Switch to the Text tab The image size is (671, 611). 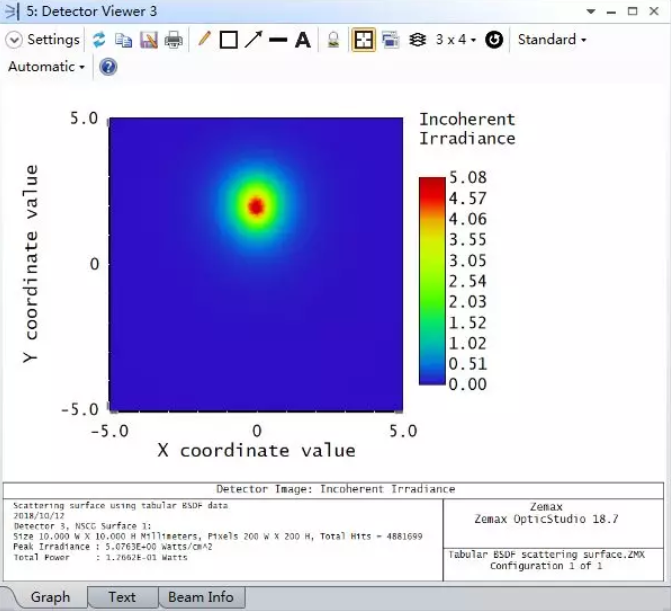click(122, 597)
